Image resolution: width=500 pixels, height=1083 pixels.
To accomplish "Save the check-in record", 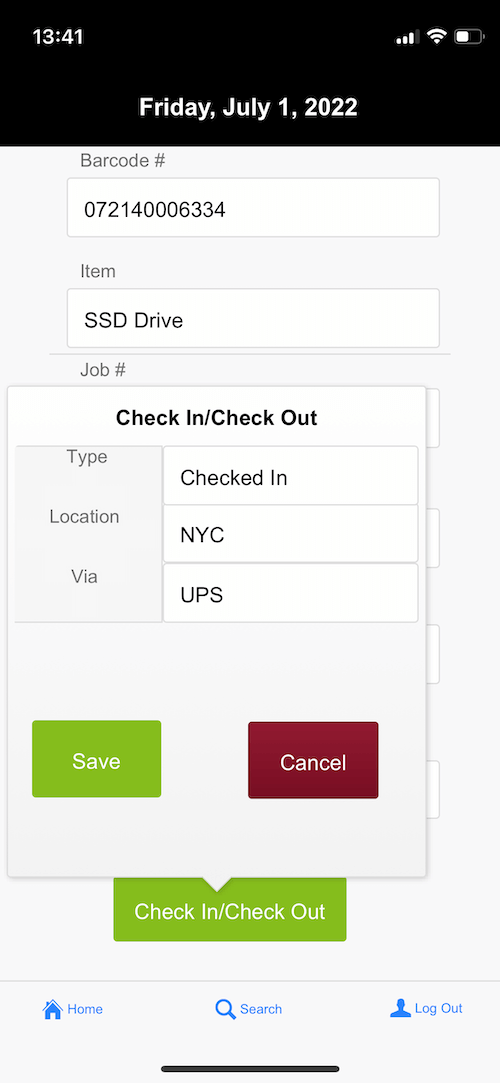I will coord(97,759).
